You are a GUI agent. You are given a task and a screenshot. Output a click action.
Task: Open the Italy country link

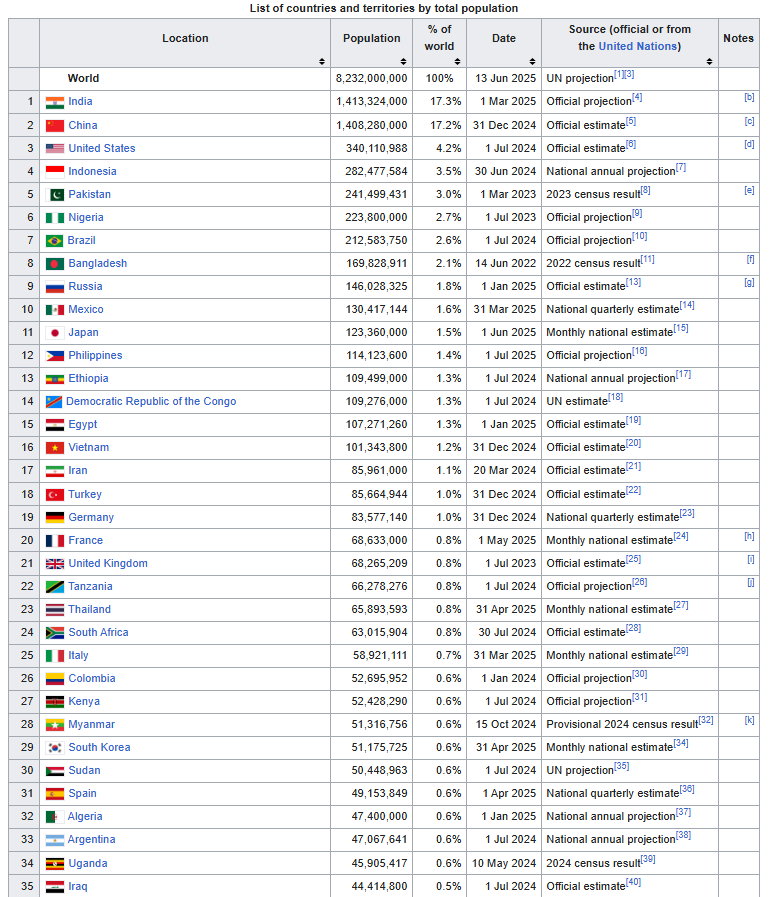[x=78, y=655]
